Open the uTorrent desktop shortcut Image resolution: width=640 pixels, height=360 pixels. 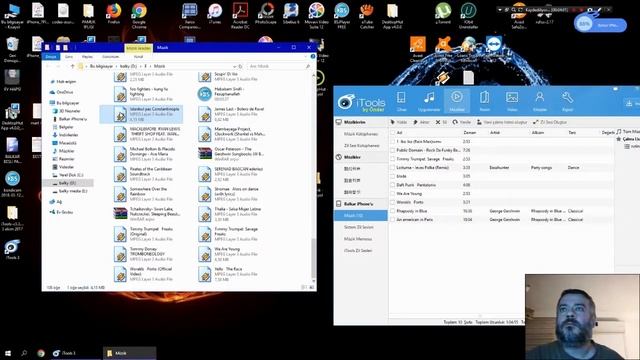[x=443, y=14]
